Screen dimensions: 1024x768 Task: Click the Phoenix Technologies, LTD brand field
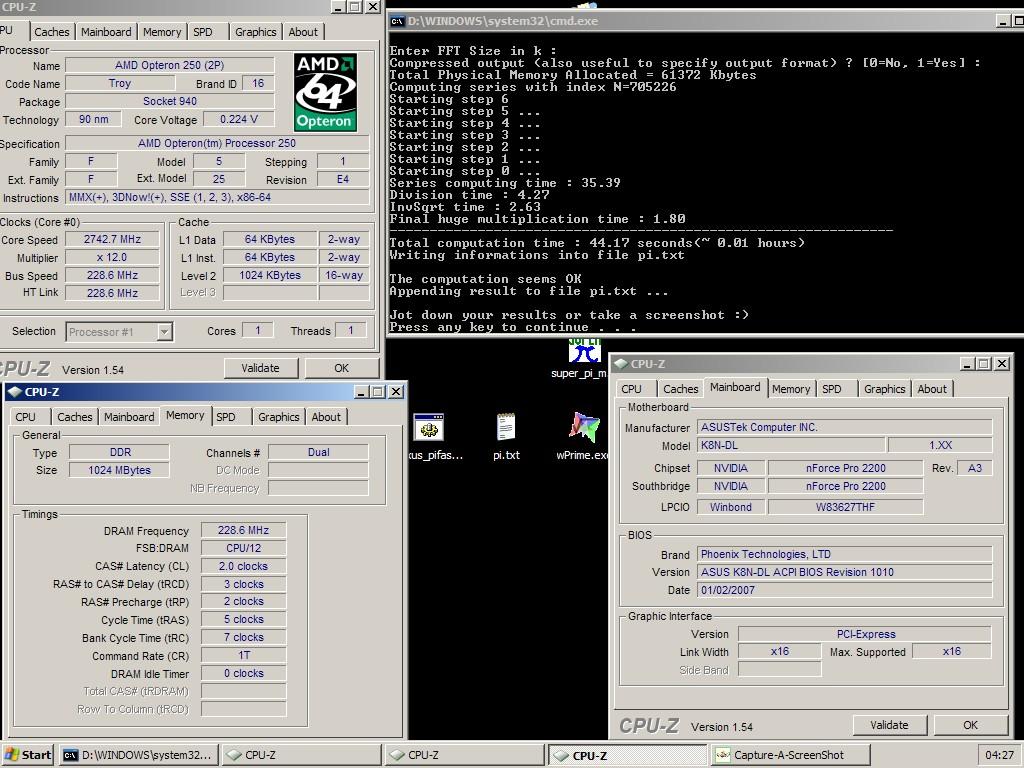click(844, 554)
